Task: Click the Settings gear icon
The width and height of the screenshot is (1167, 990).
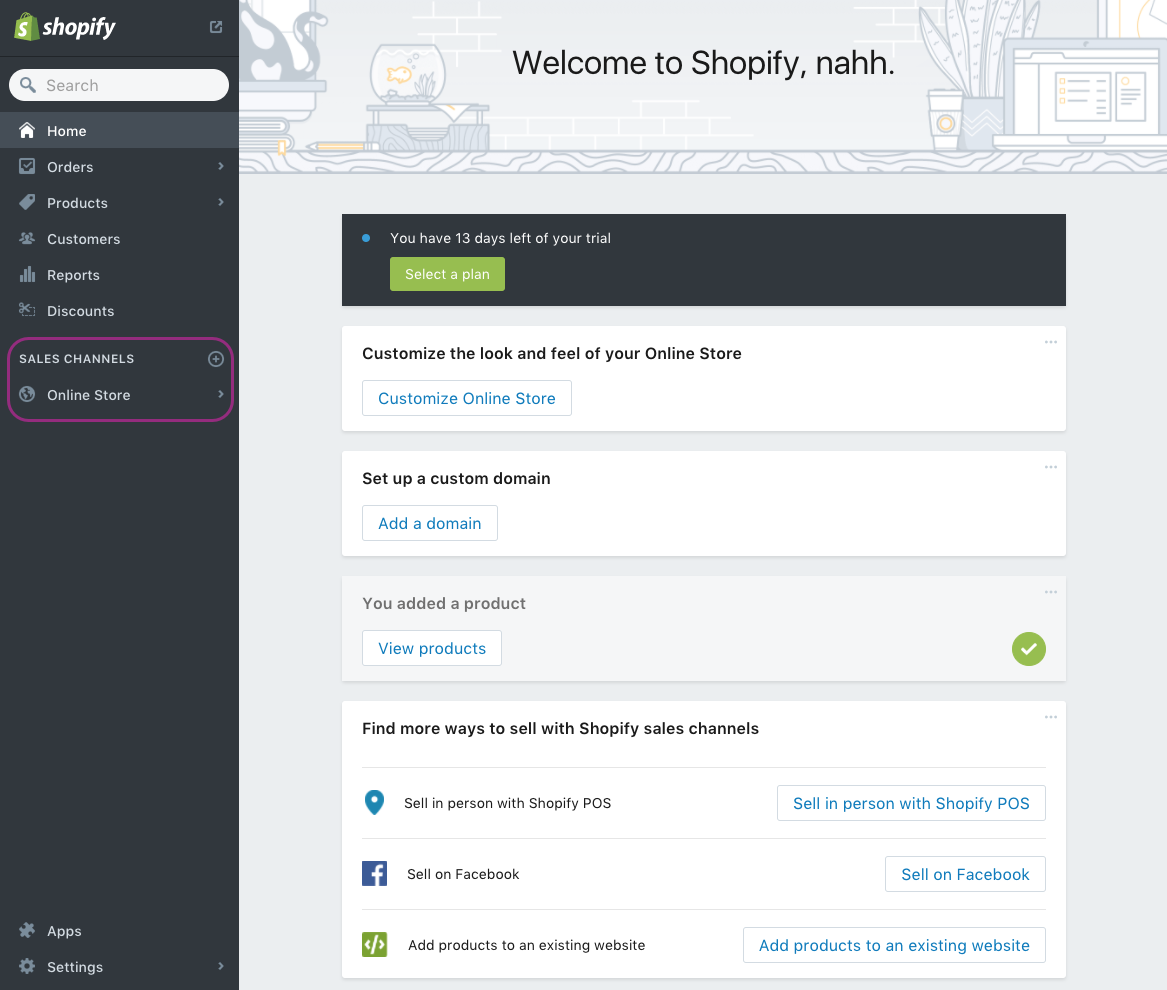Action: coord(27,966)
